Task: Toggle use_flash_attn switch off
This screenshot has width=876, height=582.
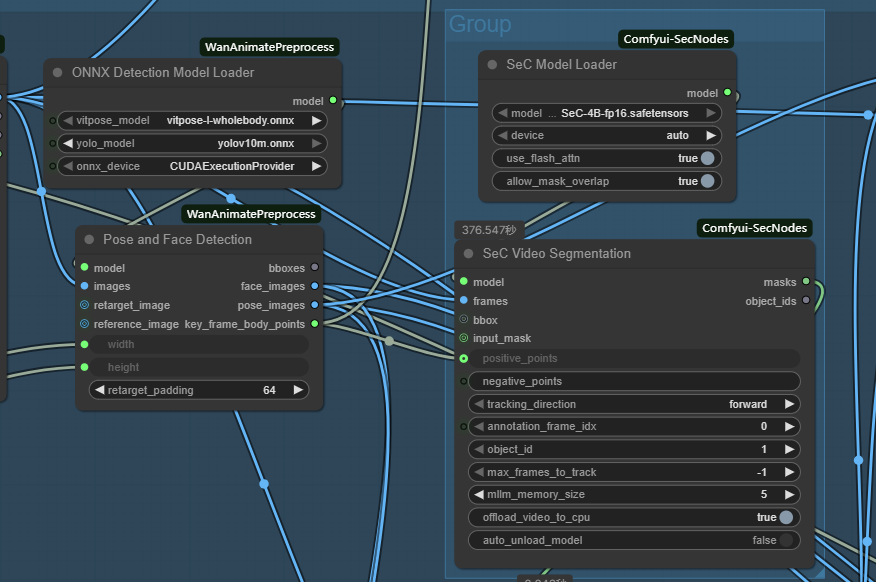Action: [707, 158]
